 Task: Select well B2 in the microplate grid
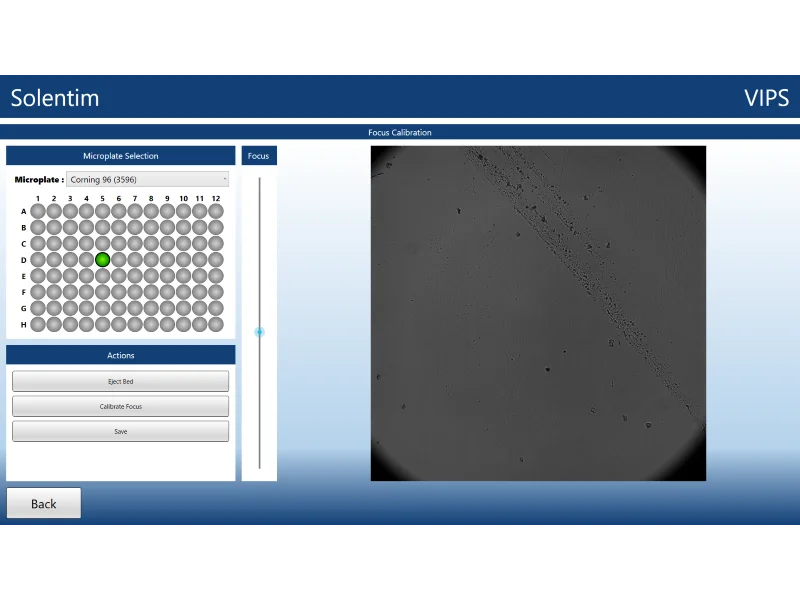54,228
